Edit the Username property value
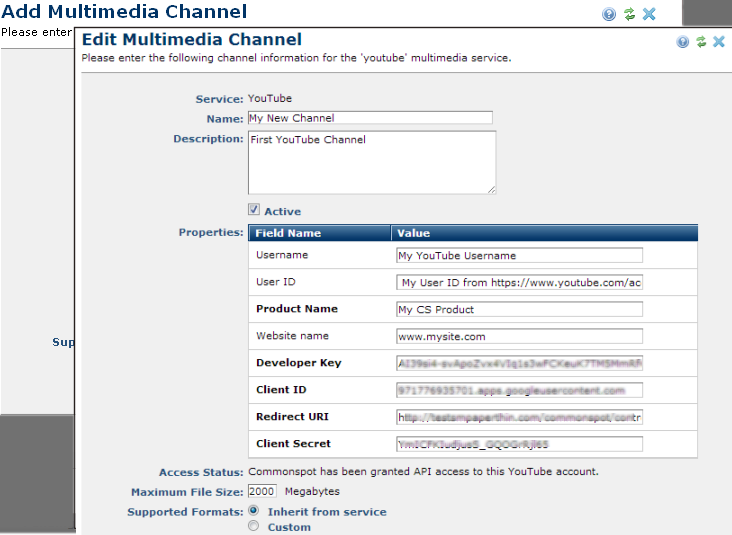Viewport: 732px width, 535px height. [x=519, y=255]
